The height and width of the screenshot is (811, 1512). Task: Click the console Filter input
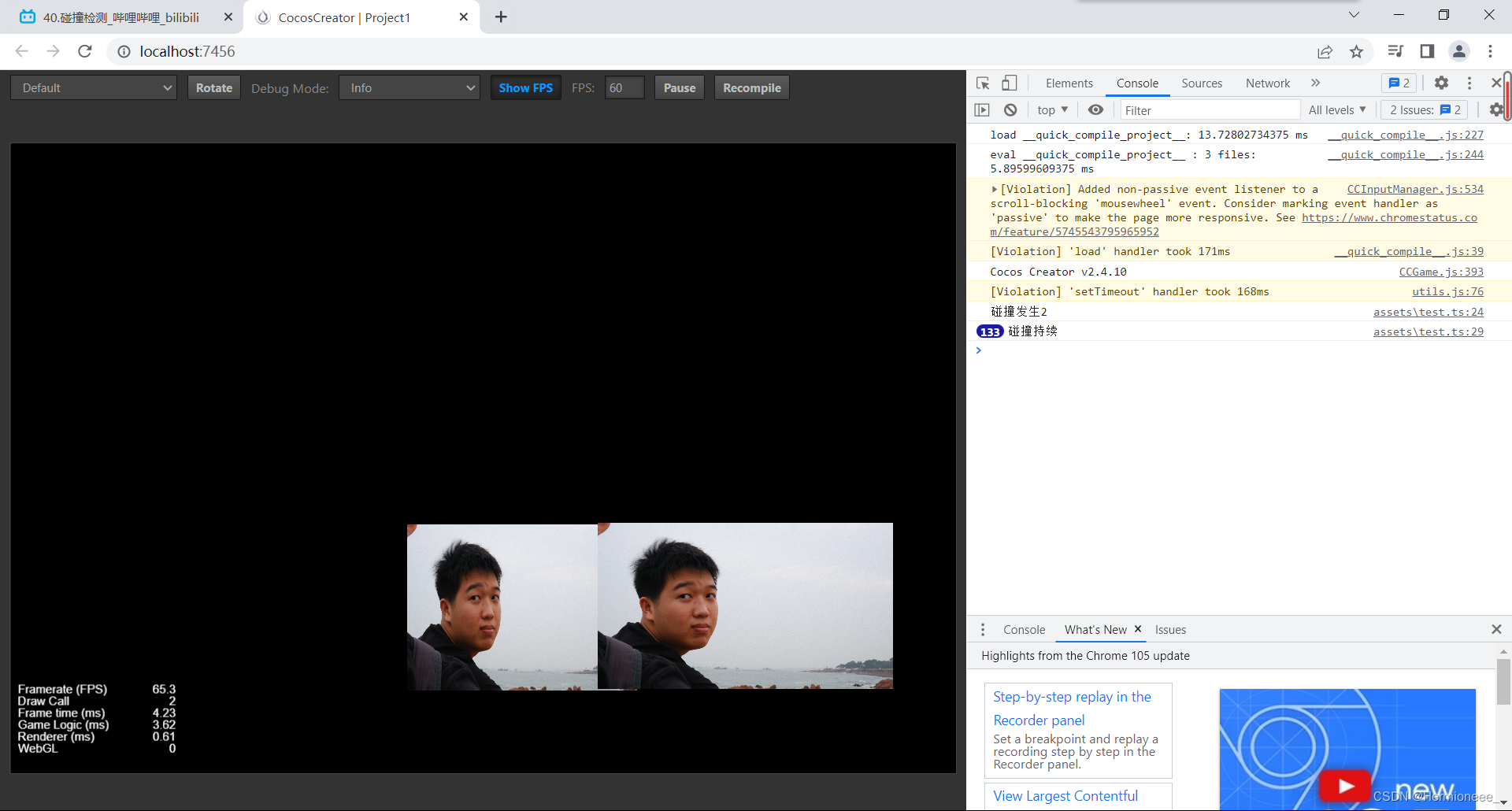click(1210, 110)
